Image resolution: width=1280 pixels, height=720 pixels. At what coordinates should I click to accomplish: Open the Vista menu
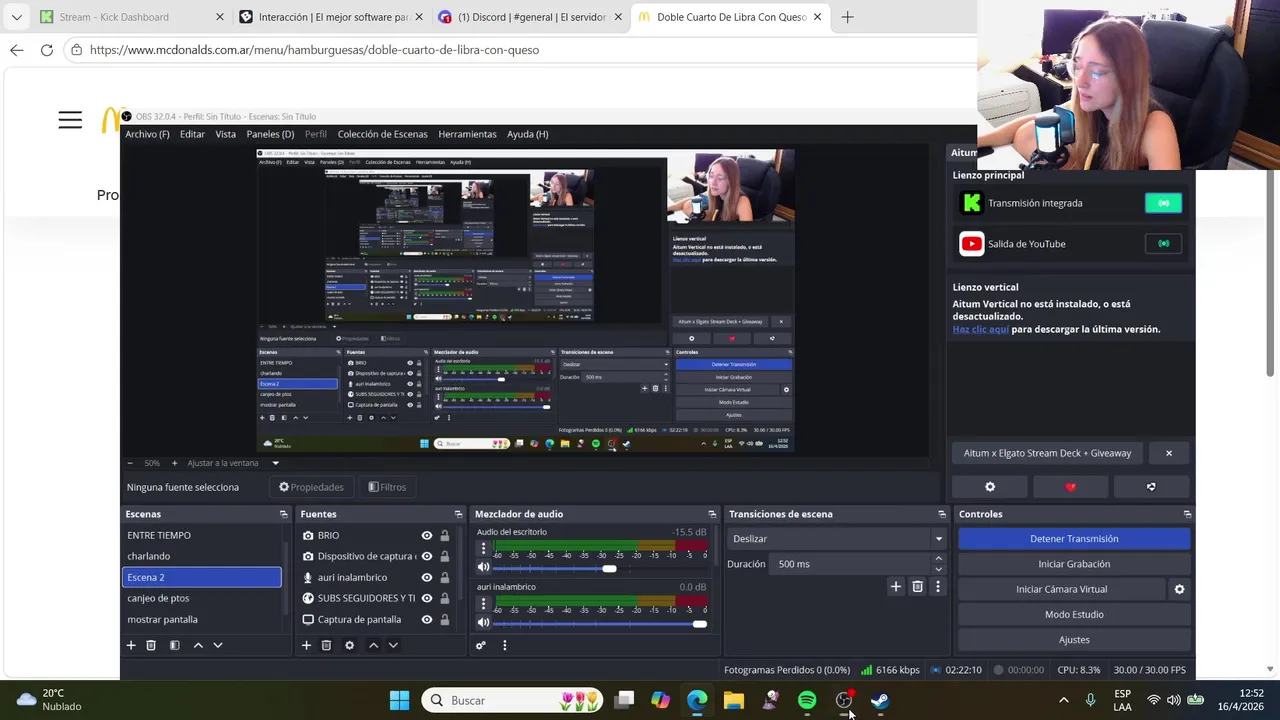[x=226, y=134]
